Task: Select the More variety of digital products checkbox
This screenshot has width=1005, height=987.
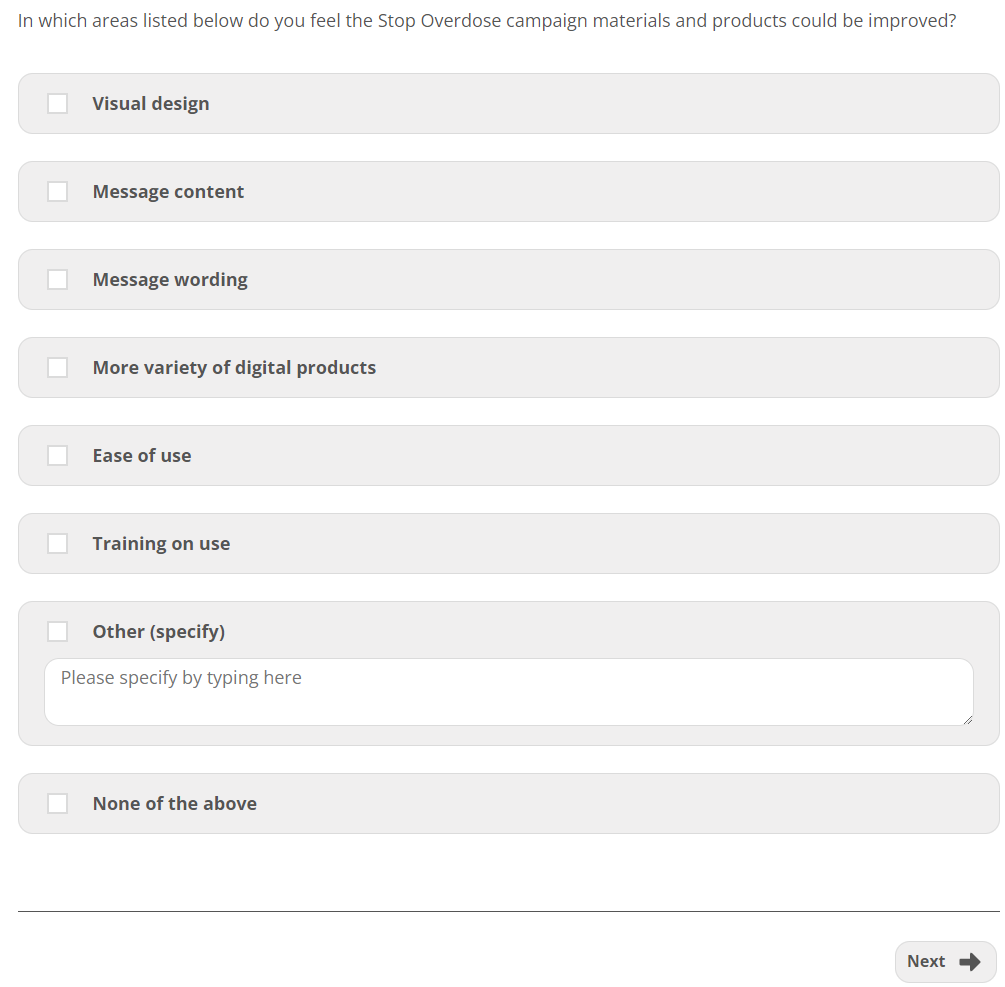Action: (58, 368)
